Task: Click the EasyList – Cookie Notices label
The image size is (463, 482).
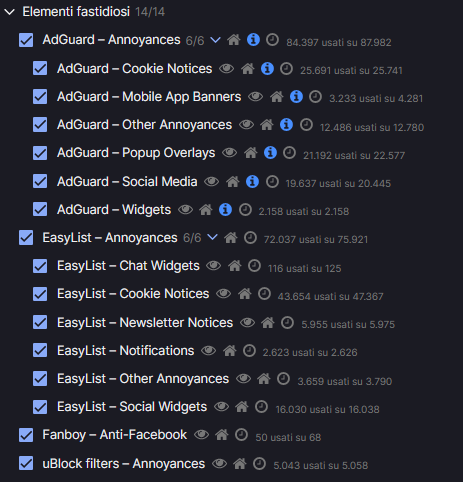Action: pyautogui.click(x=133, y=294)
